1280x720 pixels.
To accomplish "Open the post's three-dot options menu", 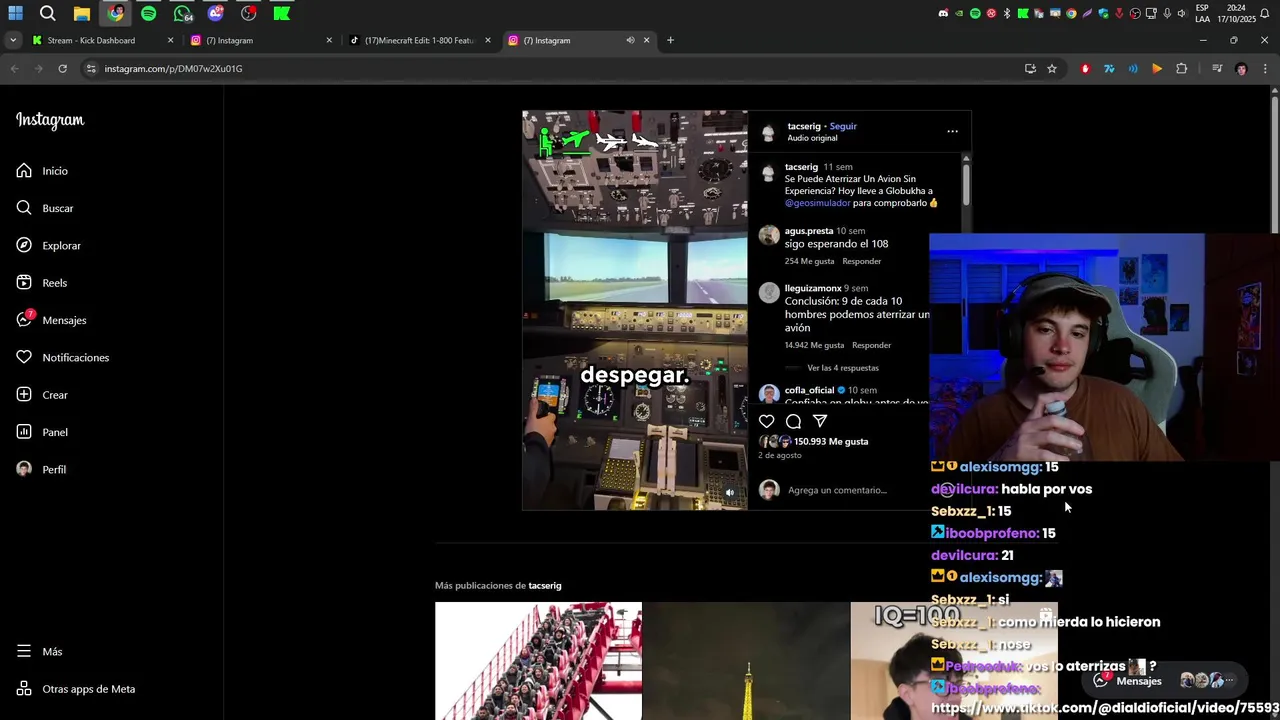I will coord(952,131).
